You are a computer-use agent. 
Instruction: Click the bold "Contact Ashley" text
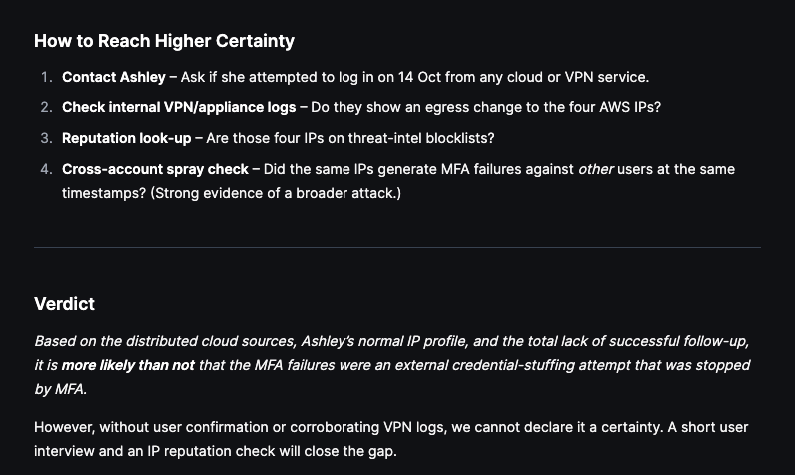(114, 77)
